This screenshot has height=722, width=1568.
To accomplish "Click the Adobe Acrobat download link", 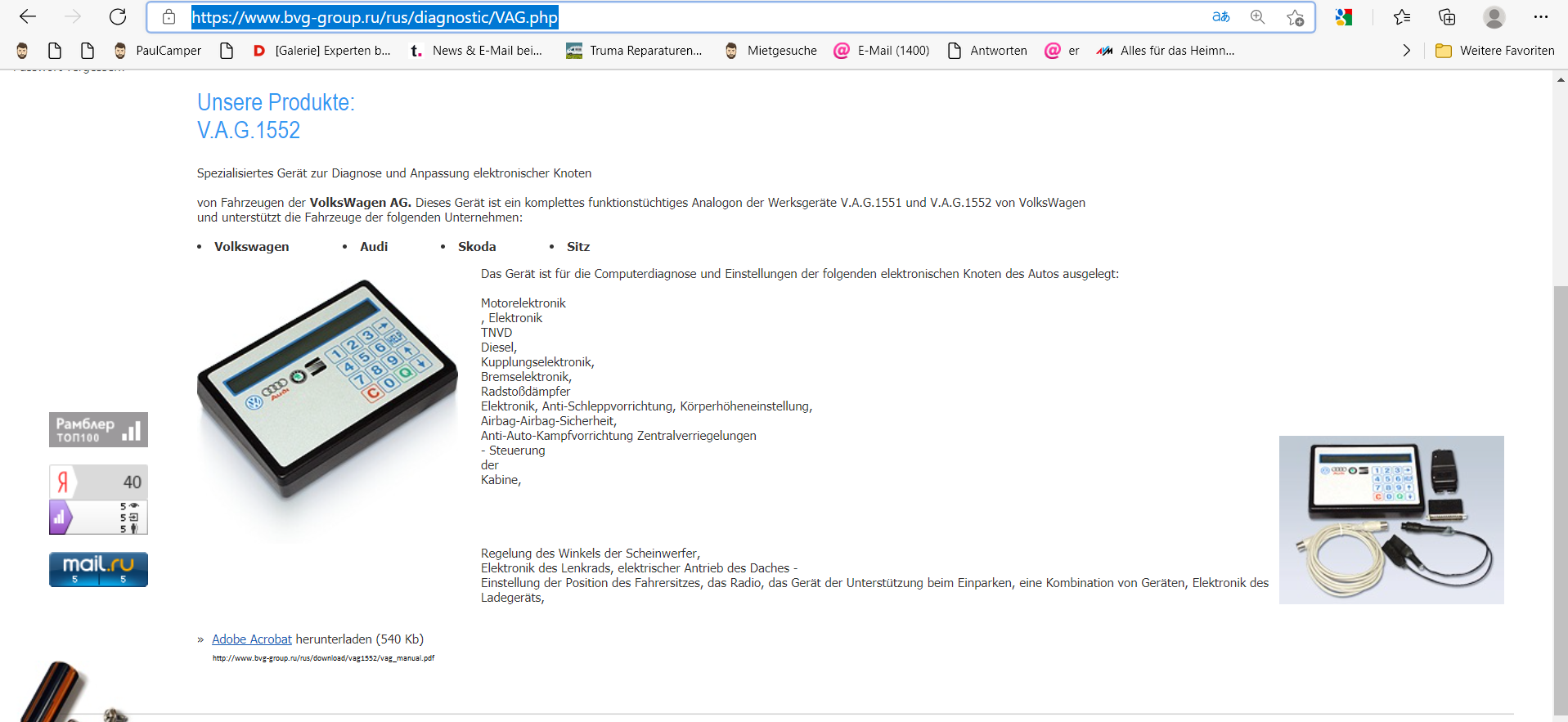I will point(252,639).
